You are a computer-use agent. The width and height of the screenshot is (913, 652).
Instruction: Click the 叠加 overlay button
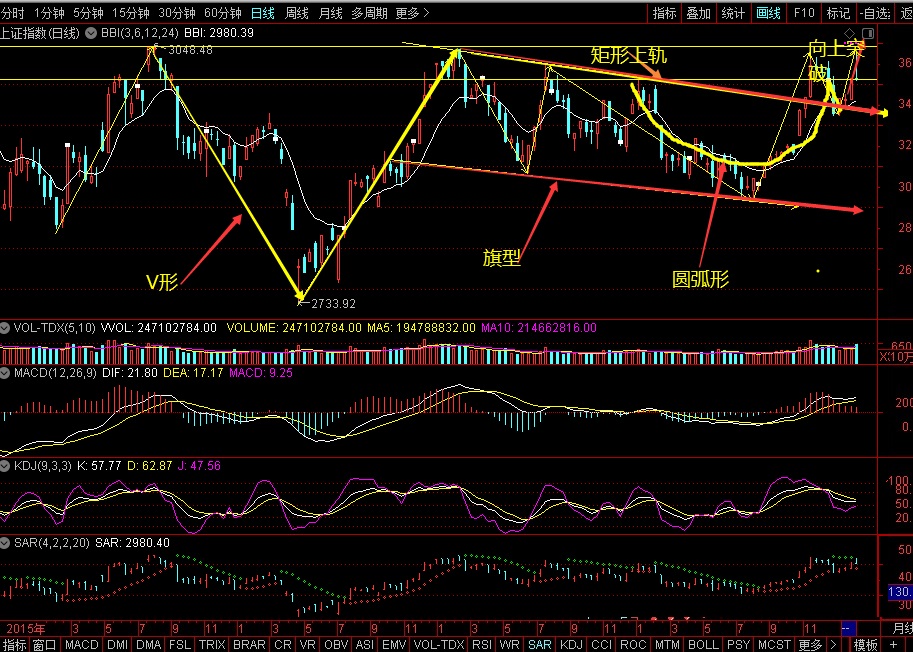[699, 13]
